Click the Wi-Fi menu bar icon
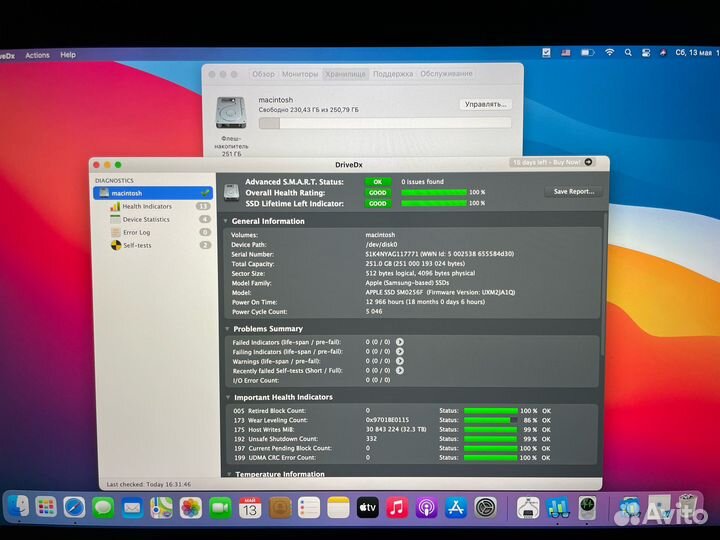 (609, 52)
